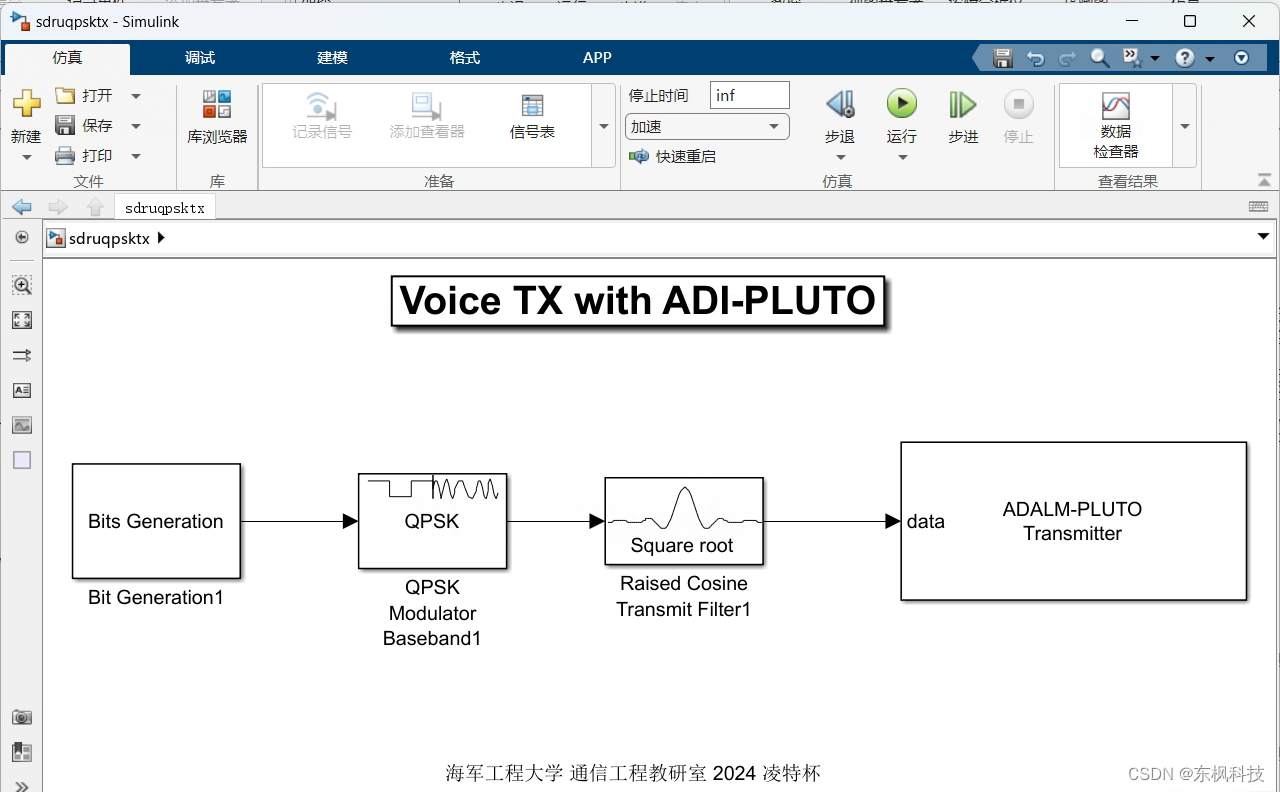Click the 信号表 signal table icon

532,106
